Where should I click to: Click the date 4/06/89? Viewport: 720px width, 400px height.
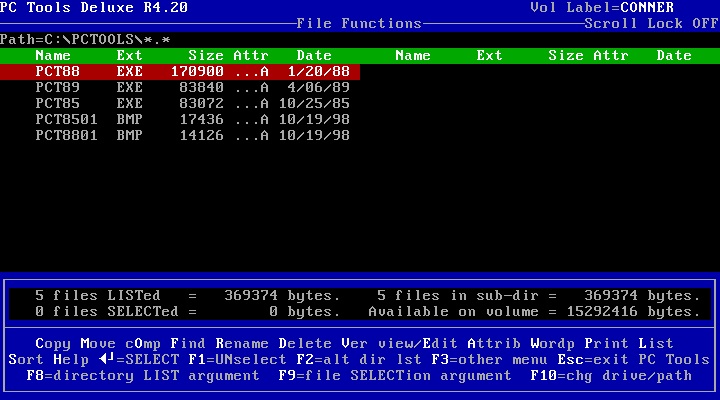pos(319,87)
